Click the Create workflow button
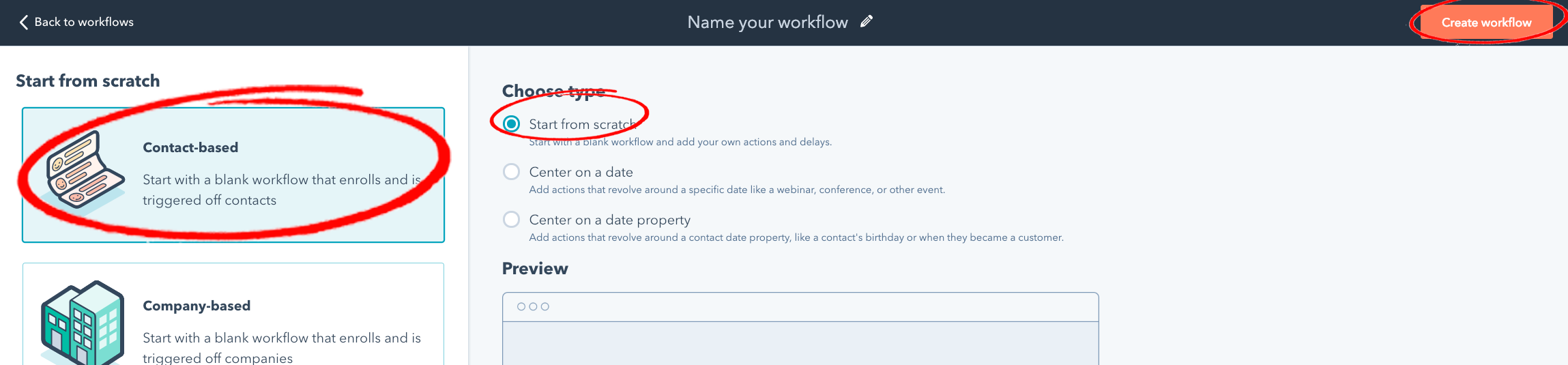The height and width of the screenshot is (365, 1568). [x=1486, y=23]
